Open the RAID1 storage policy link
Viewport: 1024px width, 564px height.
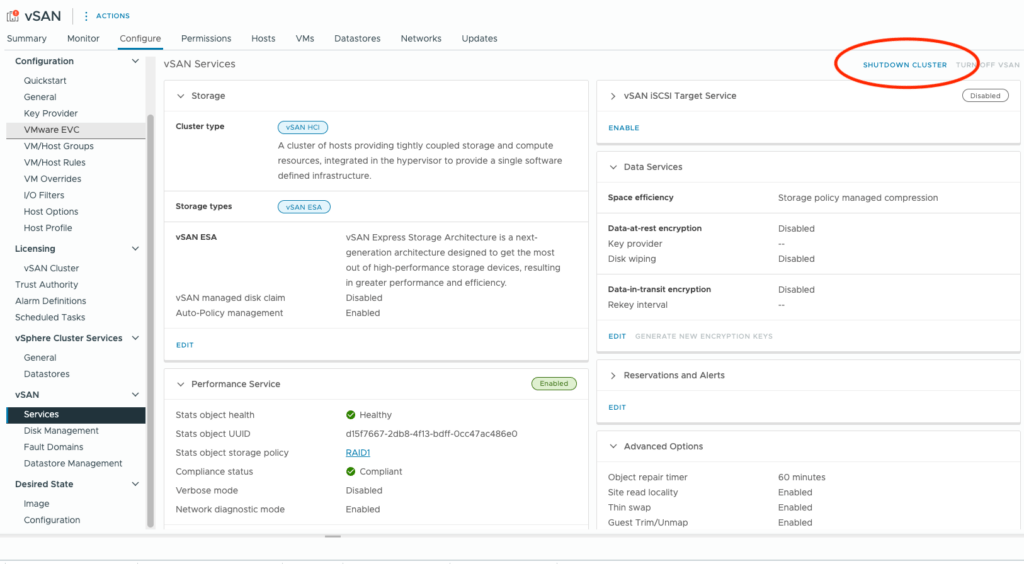[358, 453]
